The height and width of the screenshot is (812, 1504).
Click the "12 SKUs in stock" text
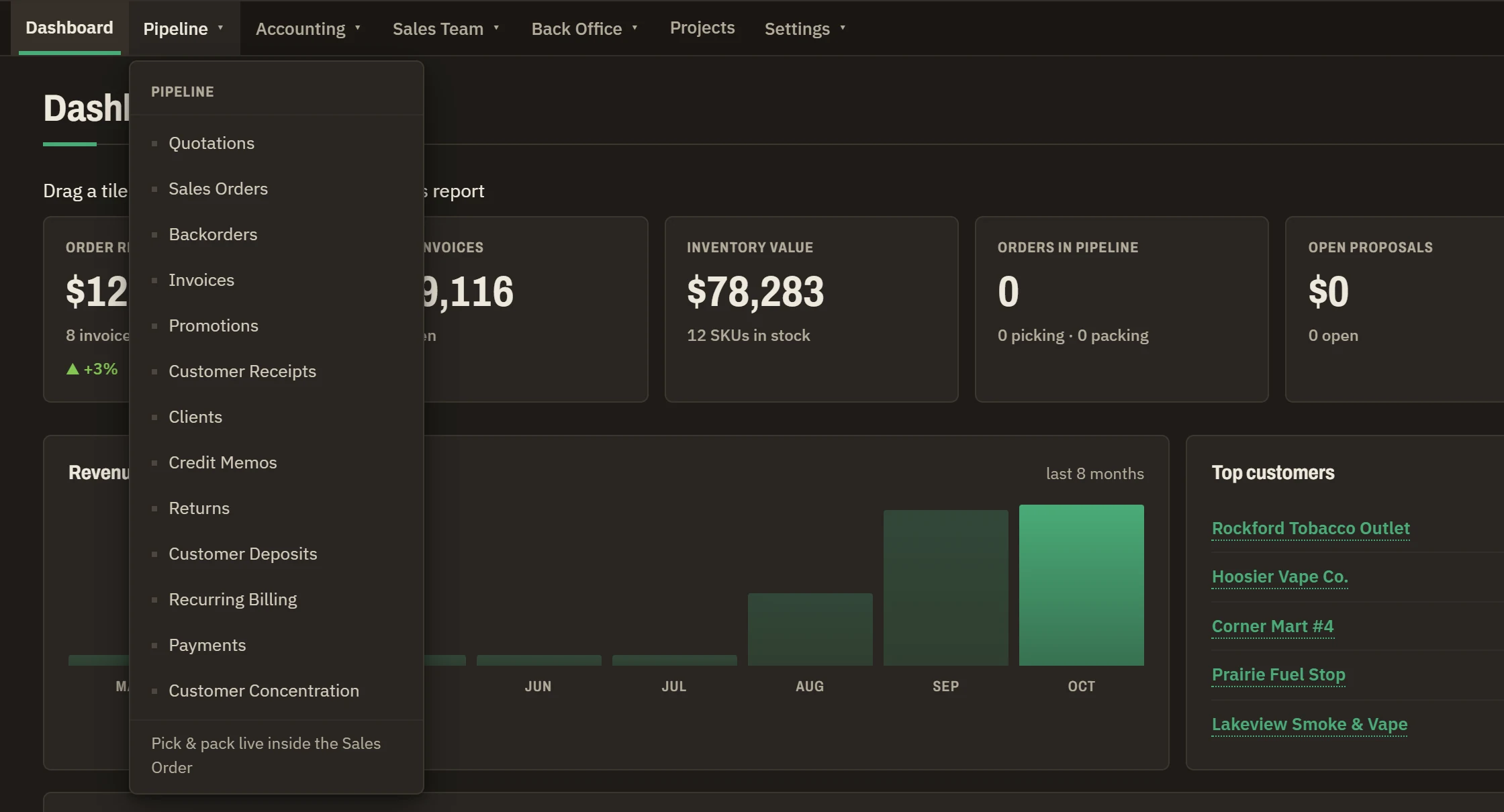point(748,335)
